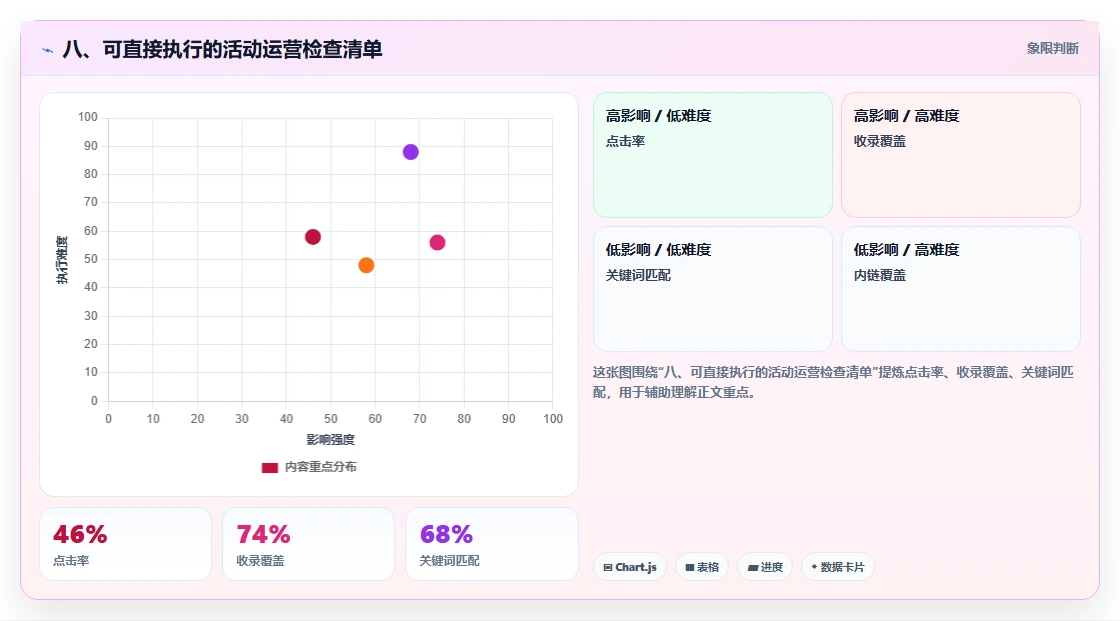1120x621 pixels.
Task: Toggle the 内容重点分布 legend swatch
Action: click(x=270, y=468)
